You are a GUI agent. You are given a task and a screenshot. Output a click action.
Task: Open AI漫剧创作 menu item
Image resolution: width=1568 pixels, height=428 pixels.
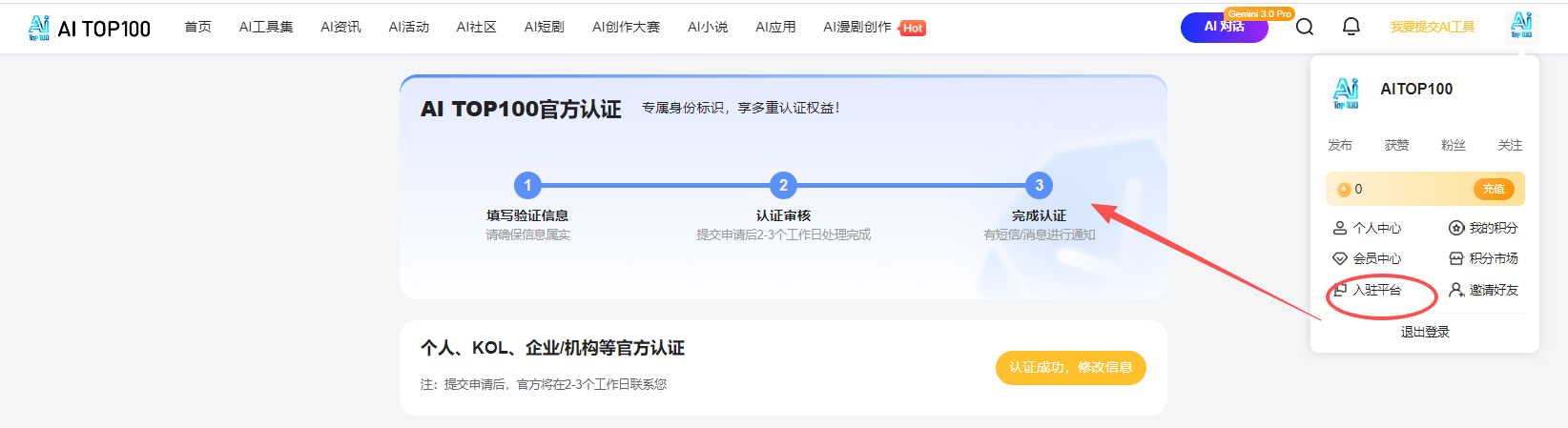857,27
